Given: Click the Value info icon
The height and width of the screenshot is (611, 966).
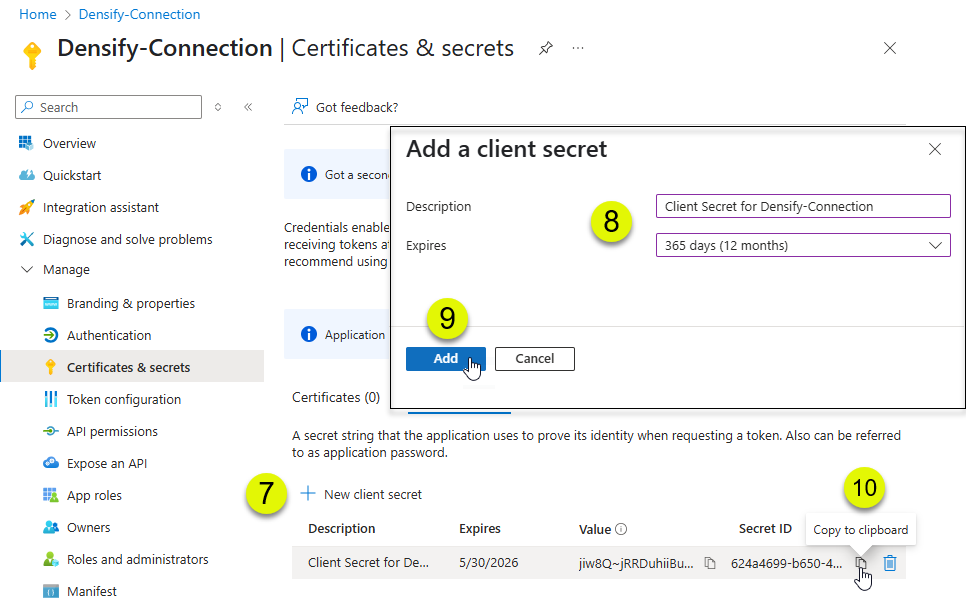Looking at the screenshot, I should tap(621, 529).
